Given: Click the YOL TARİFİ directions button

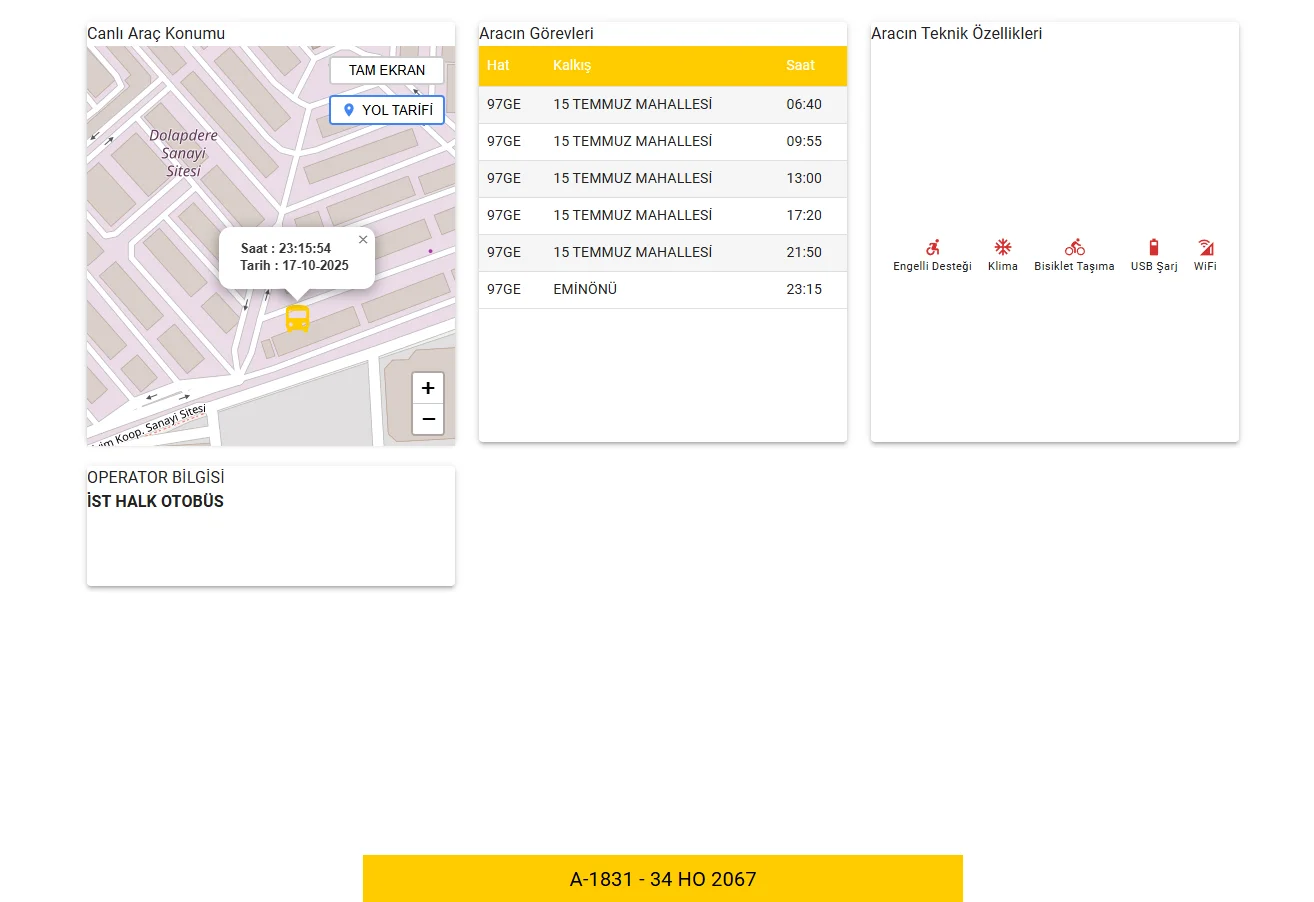Looking at the screenshot, I should pyautogui.click(x=387, y=110).
